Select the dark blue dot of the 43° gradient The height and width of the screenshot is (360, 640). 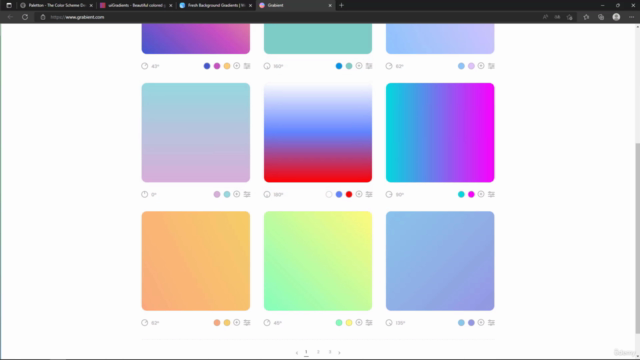(x=207, y=66)
